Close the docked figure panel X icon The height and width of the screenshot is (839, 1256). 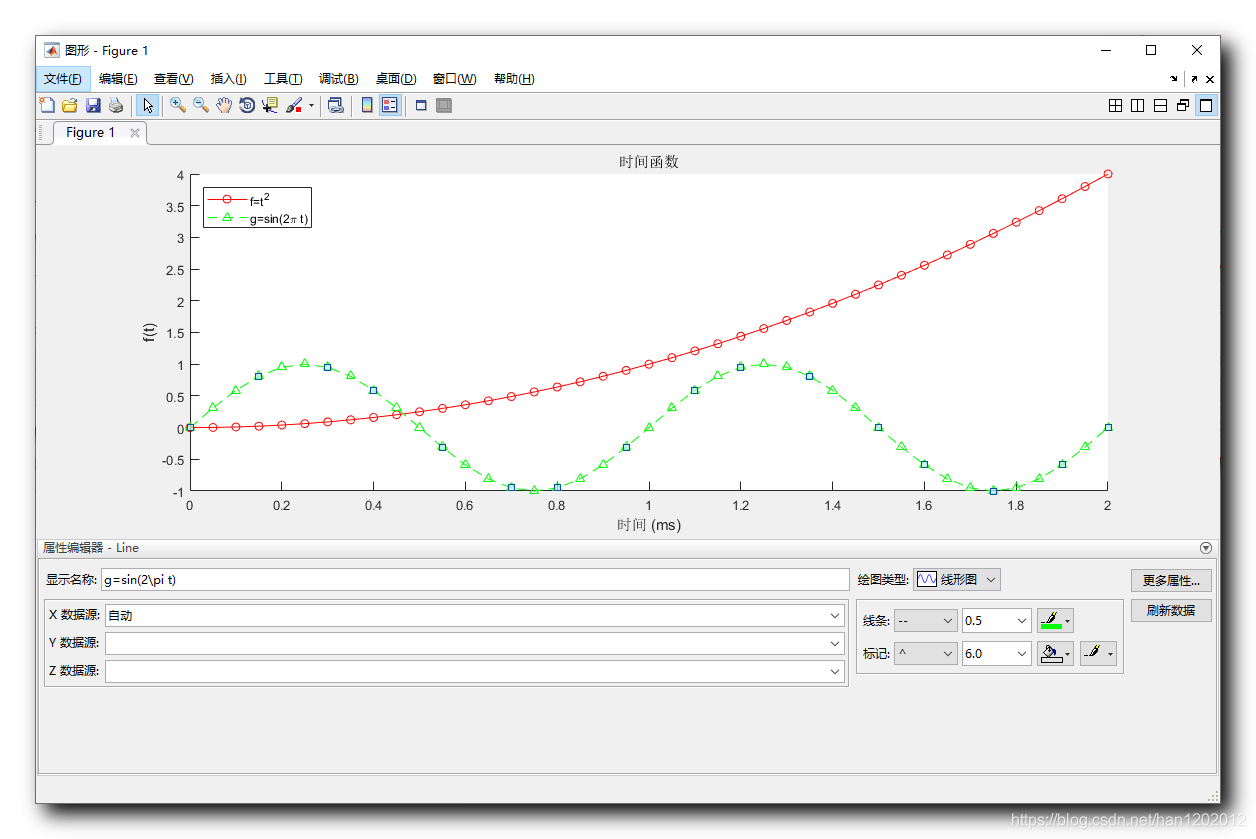pyautogui.click(x=1210, y=79)
